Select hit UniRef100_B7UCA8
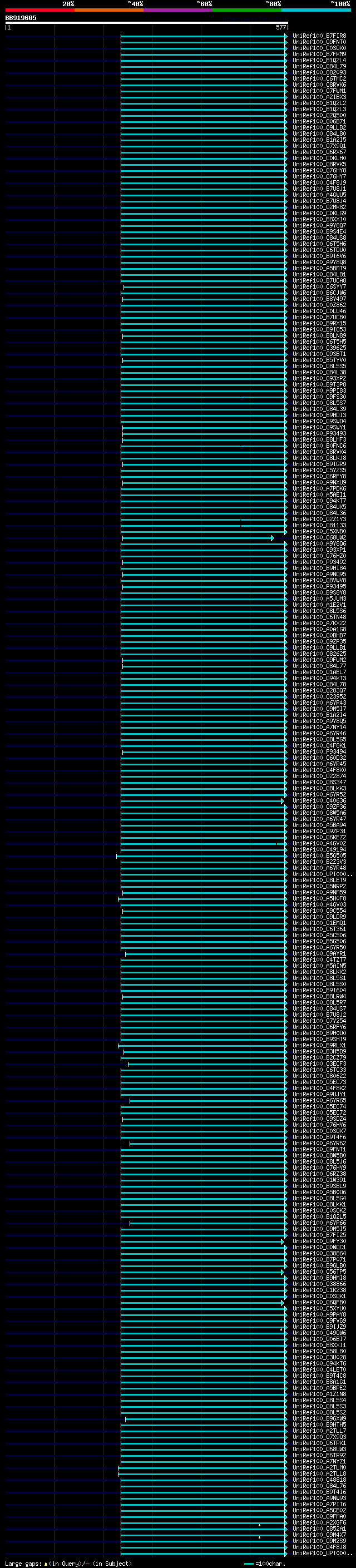The height and width of the screenshot is (1568, 356). pos(319,280)
